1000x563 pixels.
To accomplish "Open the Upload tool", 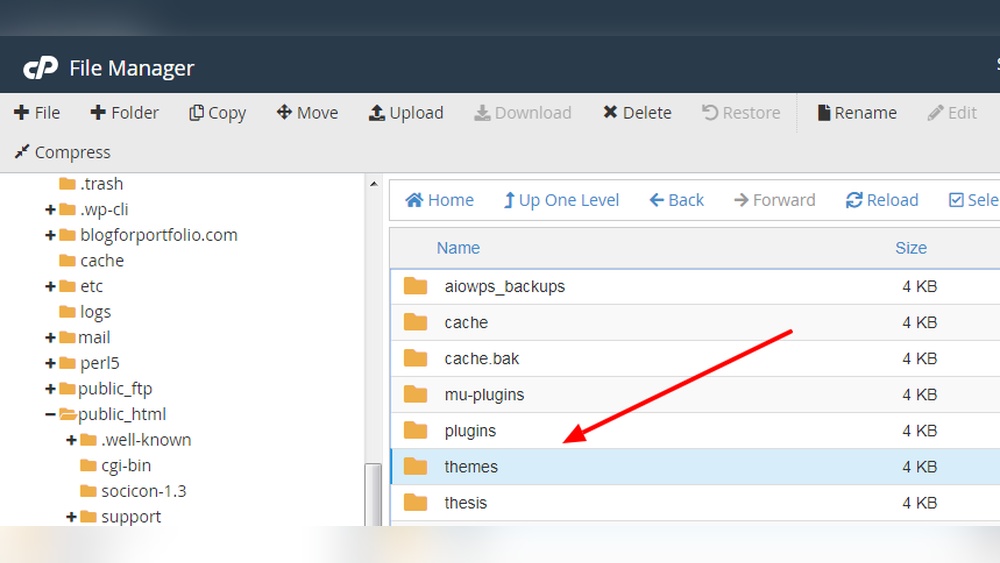I will tap(406, 113).
